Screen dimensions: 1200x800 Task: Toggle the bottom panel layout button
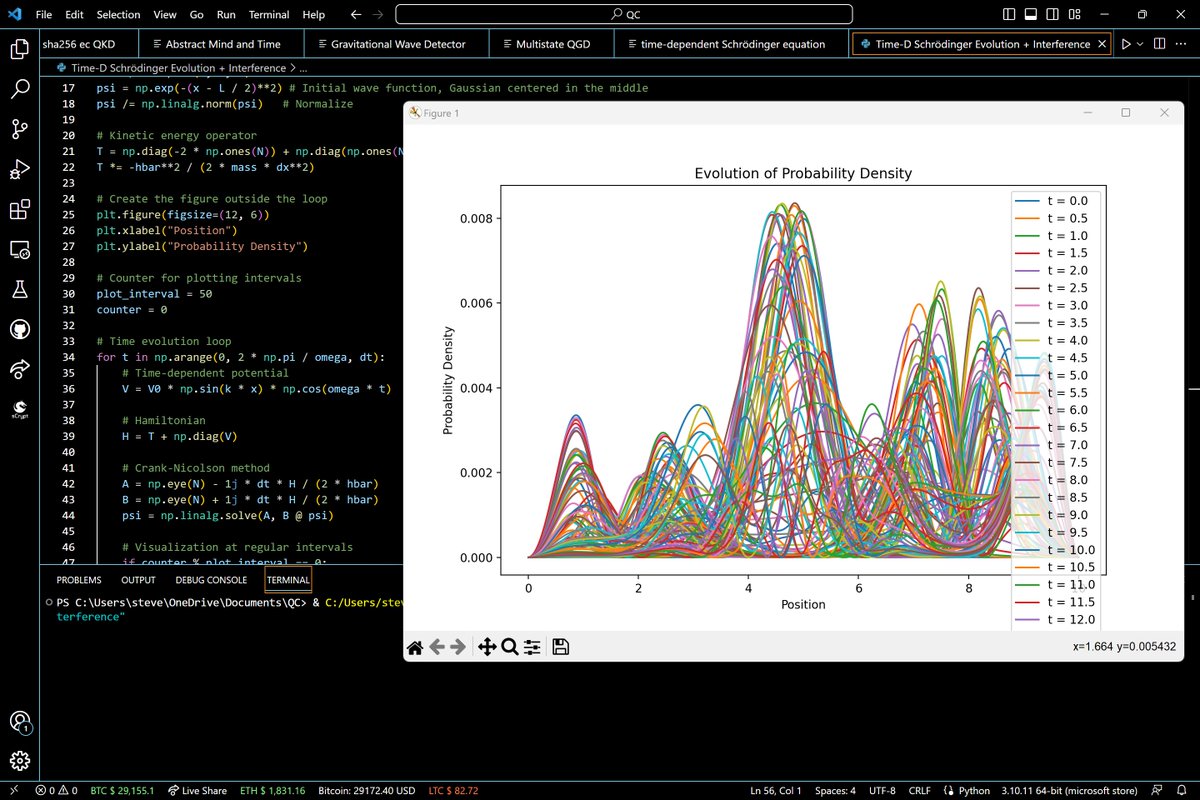[1033, 15]
